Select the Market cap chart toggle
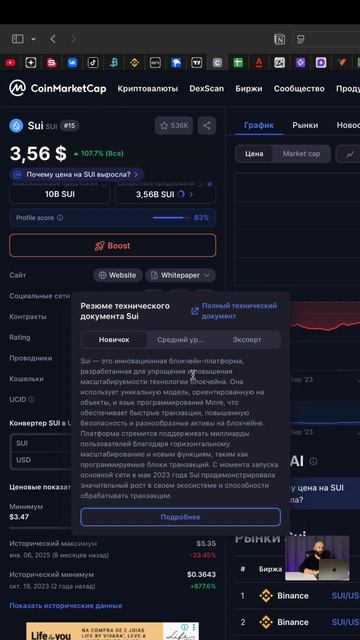This screenshot has height=640, width=360. point(301,154)
